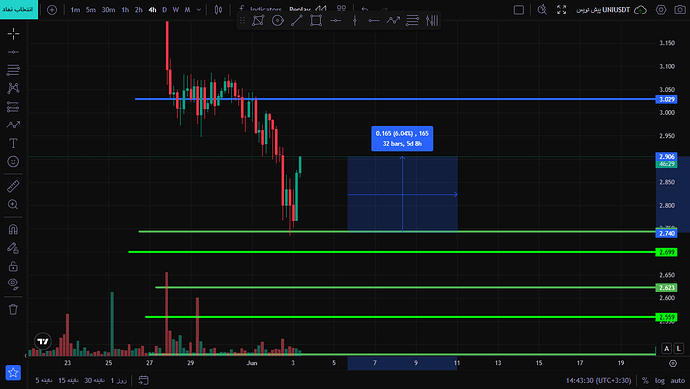690x389 pixels.
Task: Take a chart snapshot with camera icon
Action: pyautogui.click(x=680, y=10)
